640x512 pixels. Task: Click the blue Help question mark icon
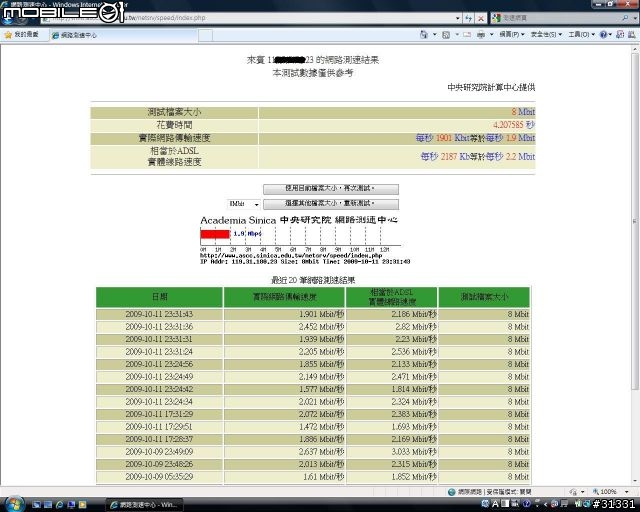[x=603, y=35]
